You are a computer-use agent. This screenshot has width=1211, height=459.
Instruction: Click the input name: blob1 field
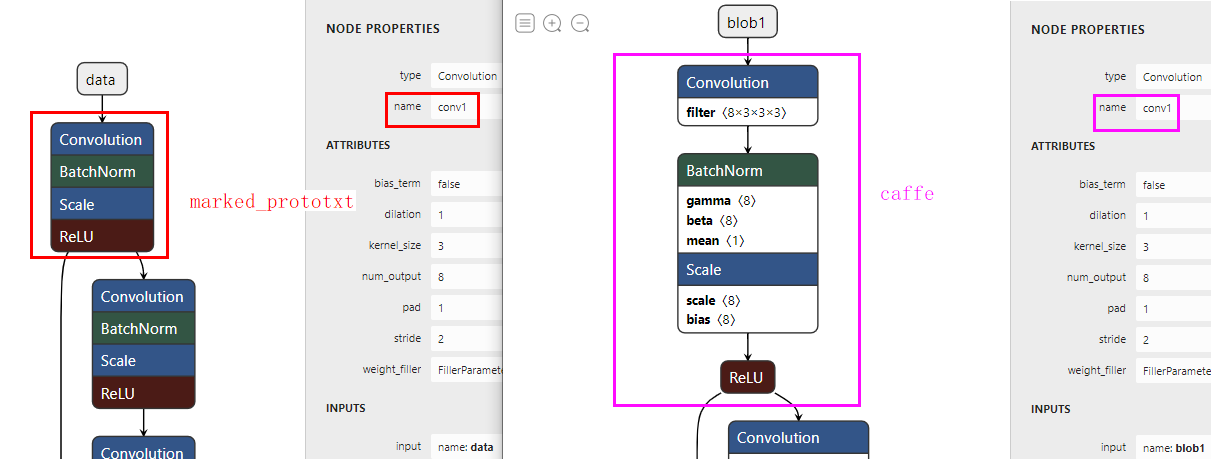click(x=1173, y=448)
